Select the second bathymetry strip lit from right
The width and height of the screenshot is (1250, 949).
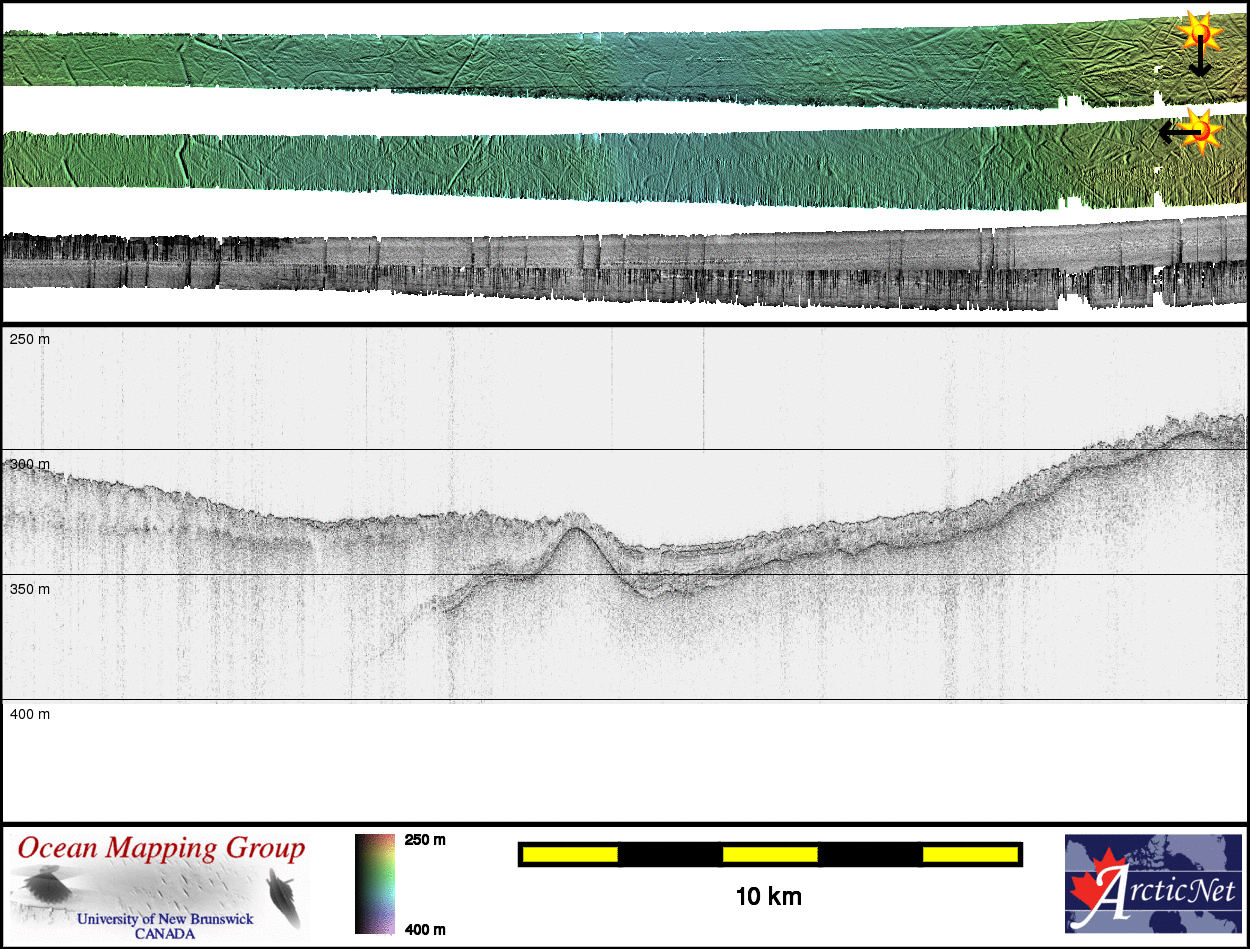tap(600, 165)
